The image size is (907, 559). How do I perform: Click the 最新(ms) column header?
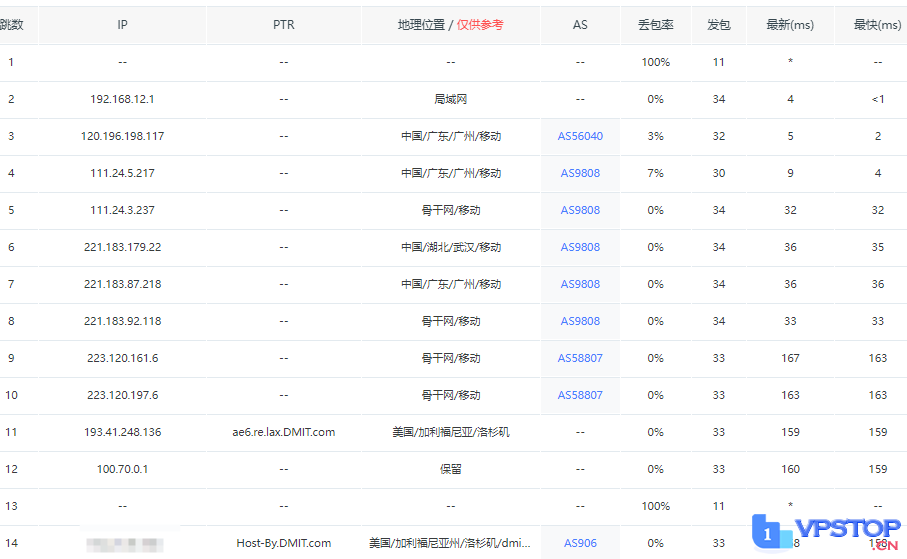tap(790, 25)
